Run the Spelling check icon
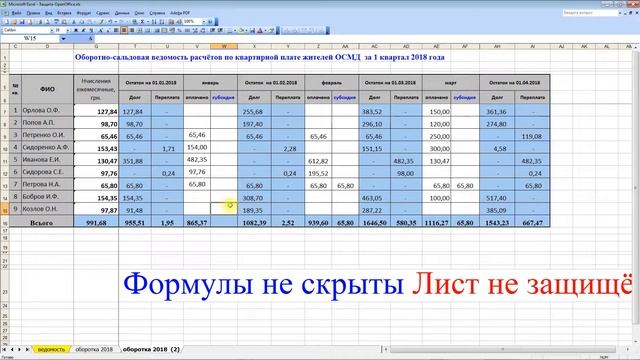This screenshot has height=360, width=640. click(56, 22)
